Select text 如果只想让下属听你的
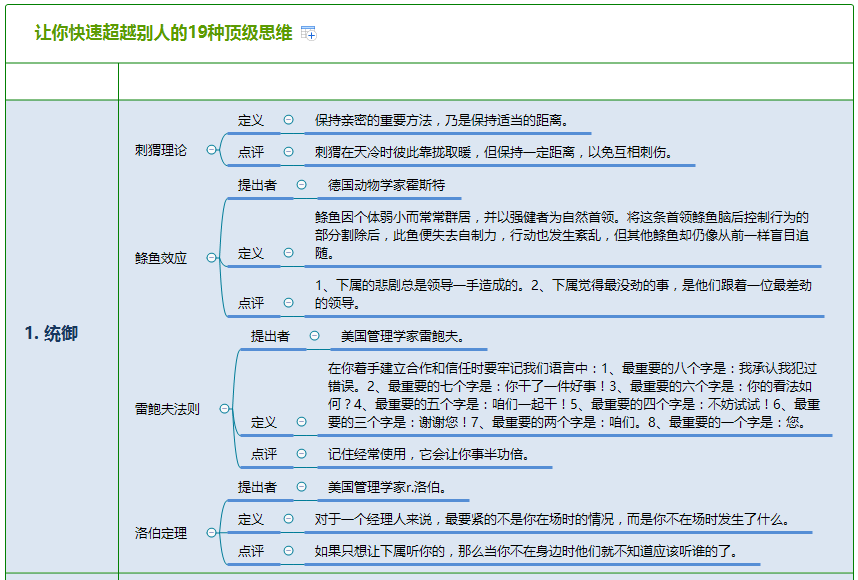Screen dimensions: 858x580 (379, 551)
